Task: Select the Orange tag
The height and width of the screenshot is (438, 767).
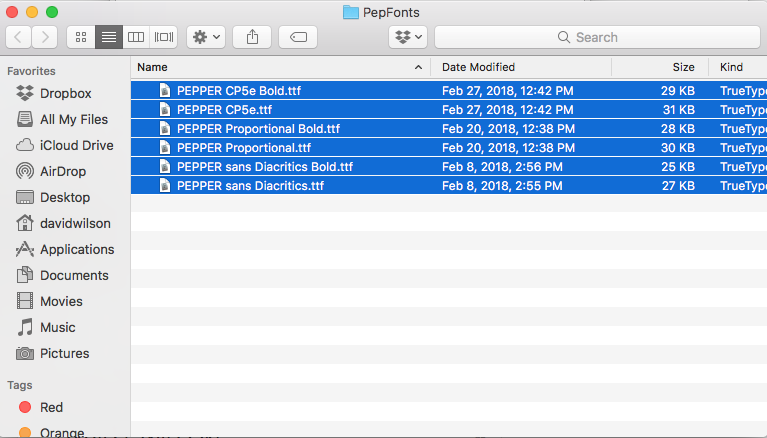Action: coord(65,432)
